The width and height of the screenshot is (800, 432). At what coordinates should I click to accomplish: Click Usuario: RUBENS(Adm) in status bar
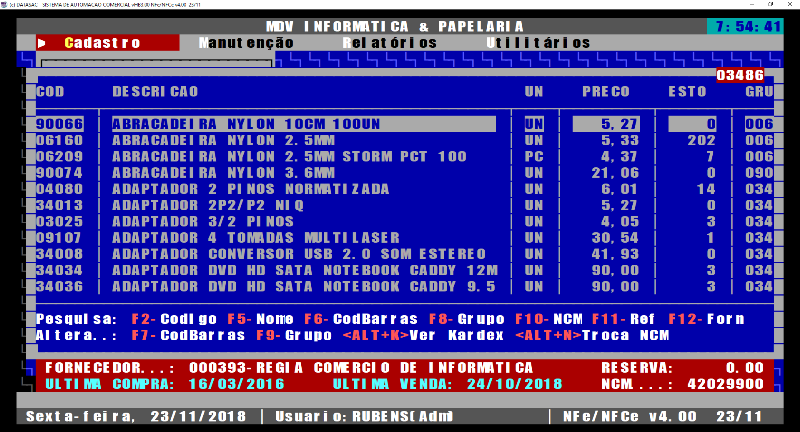coord(364,417)
